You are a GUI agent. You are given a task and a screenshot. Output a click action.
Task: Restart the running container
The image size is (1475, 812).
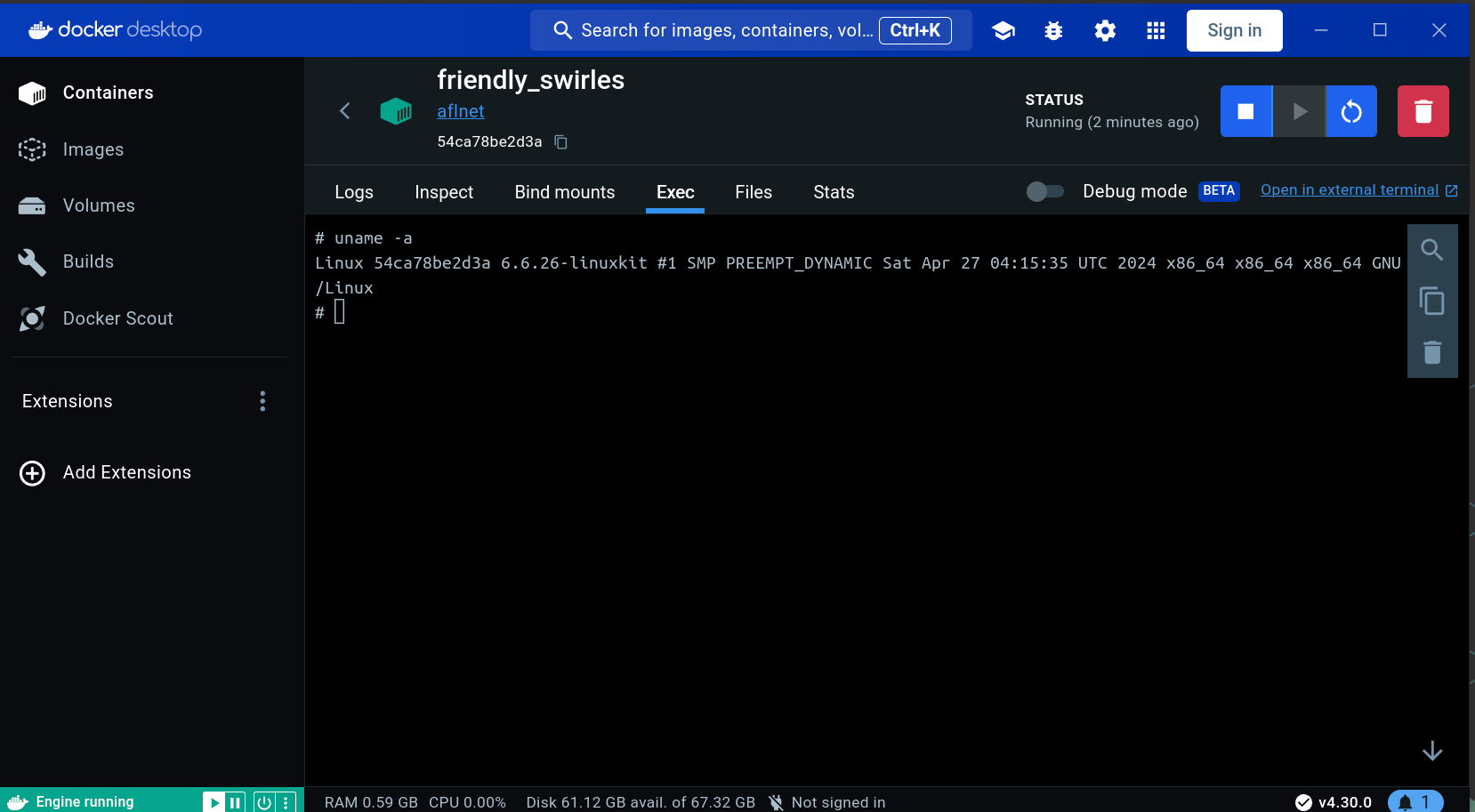point(1351,111)
